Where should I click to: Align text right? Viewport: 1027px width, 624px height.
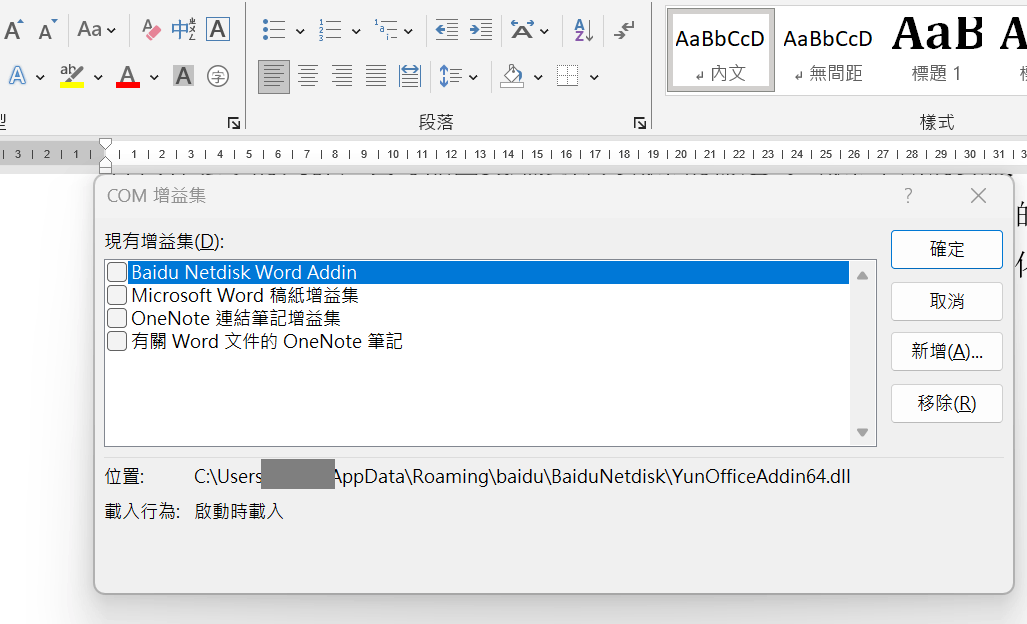342,77
